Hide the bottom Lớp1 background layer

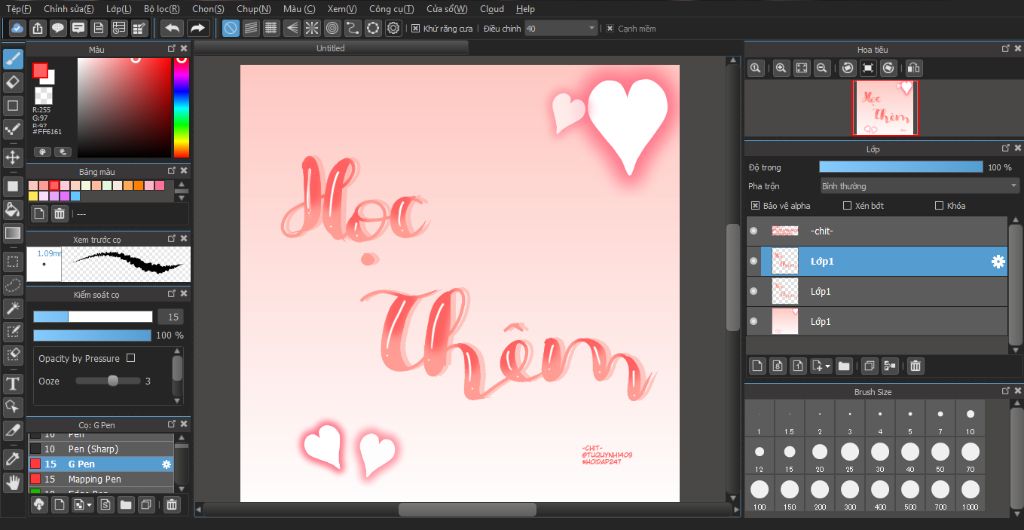coord(754,321)
